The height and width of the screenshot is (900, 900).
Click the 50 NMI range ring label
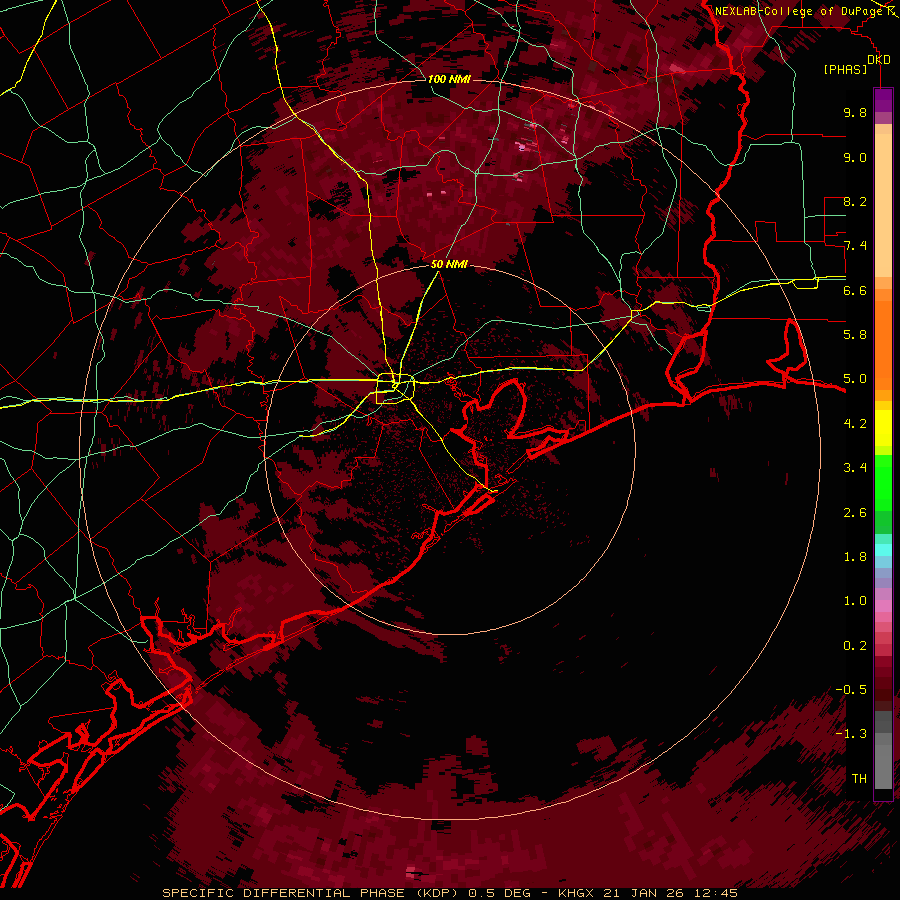pyautogui.click(x=449, y=264)
